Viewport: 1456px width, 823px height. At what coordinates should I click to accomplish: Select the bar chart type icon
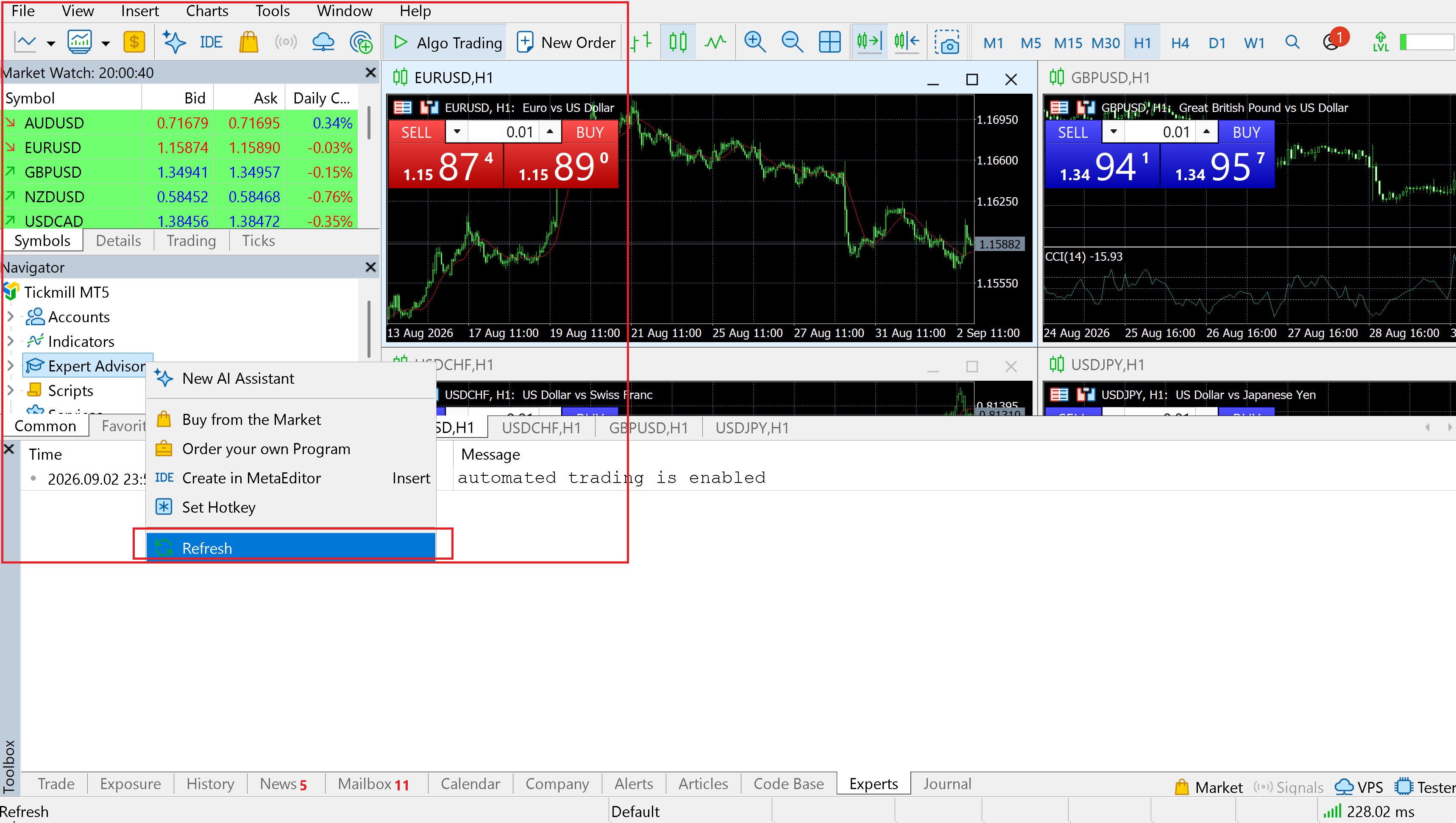[x=641, y=42]
